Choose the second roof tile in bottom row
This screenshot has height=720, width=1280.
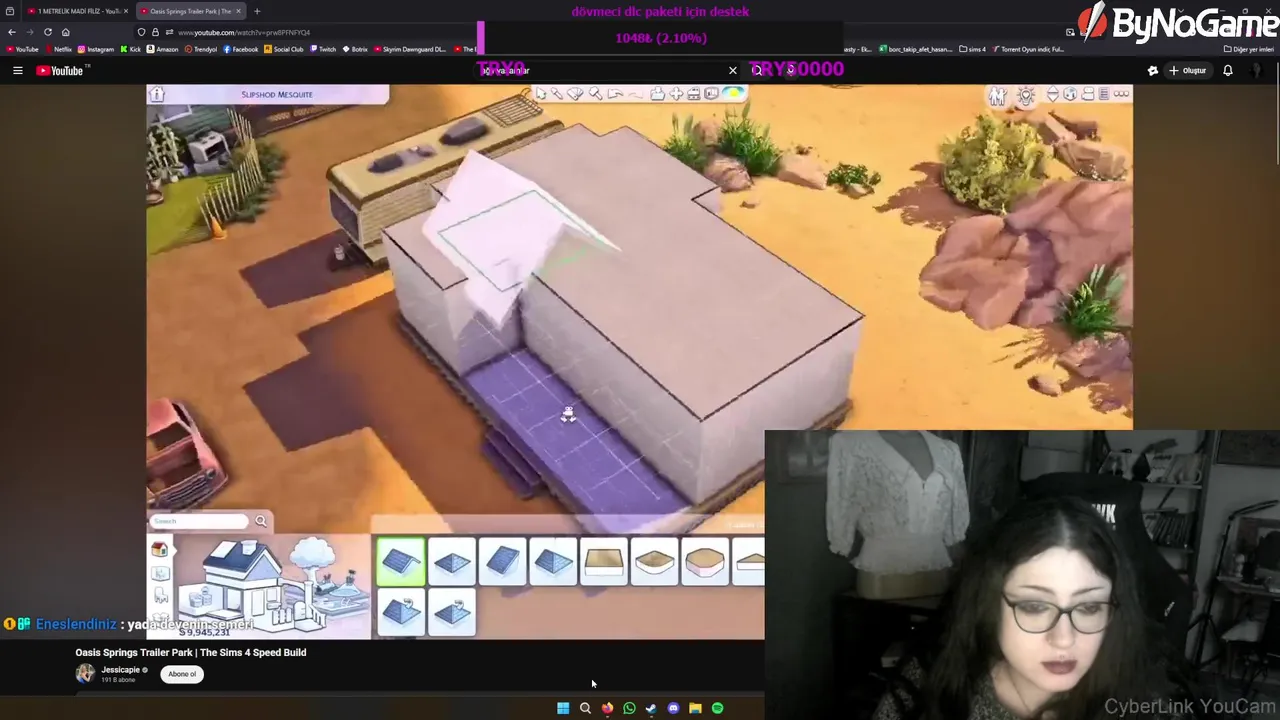[x=452, y=612]
